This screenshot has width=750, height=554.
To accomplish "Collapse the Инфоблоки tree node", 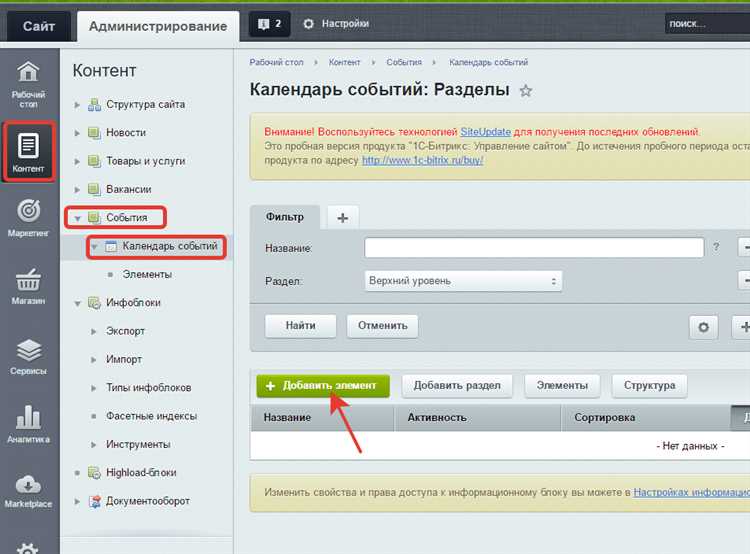I will tap(77, 303).
